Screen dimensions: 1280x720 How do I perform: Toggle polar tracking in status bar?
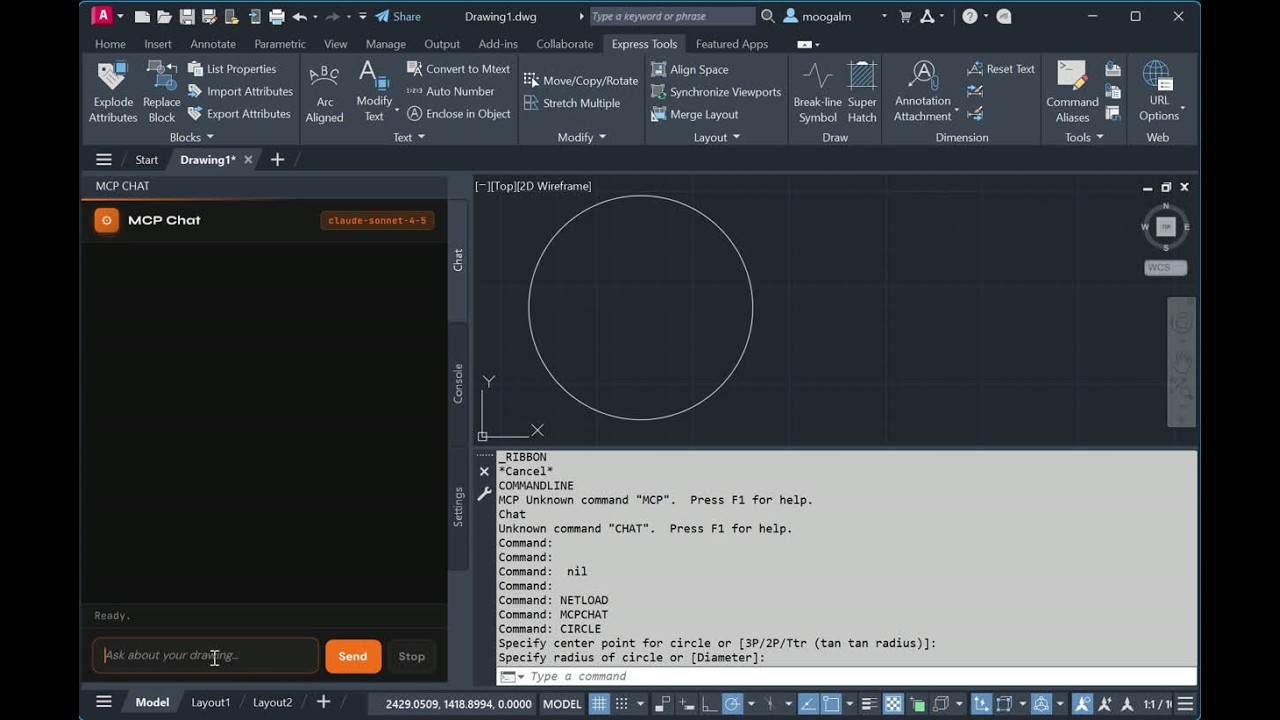[x=732, y=703]
